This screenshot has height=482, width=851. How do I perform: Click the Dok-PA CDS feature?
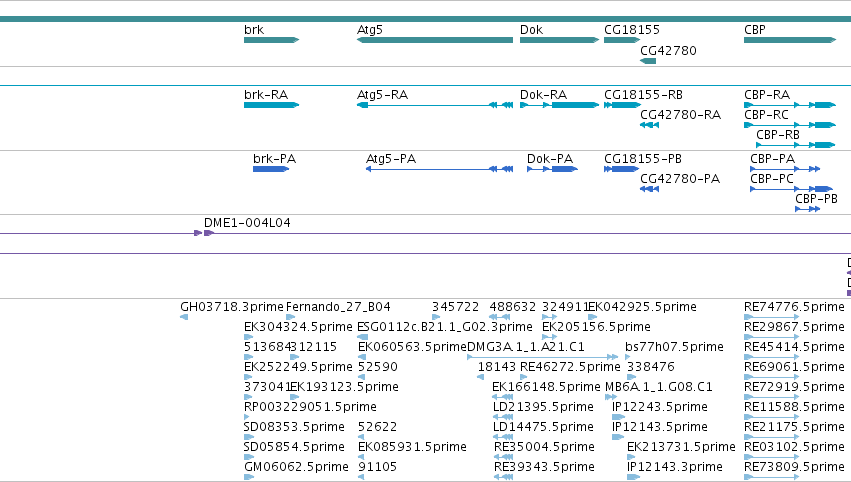pyautogui.click(x=552, y=169)
